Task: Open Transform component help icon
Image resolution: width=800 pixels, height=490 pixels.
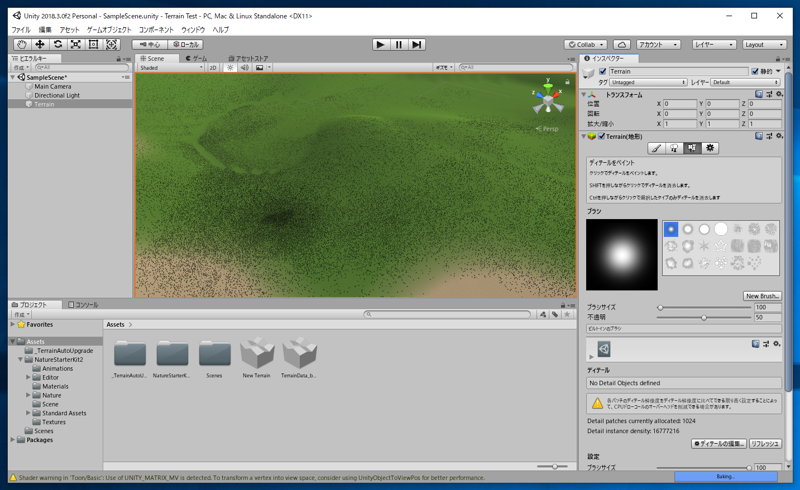Action: click(759, 94)
